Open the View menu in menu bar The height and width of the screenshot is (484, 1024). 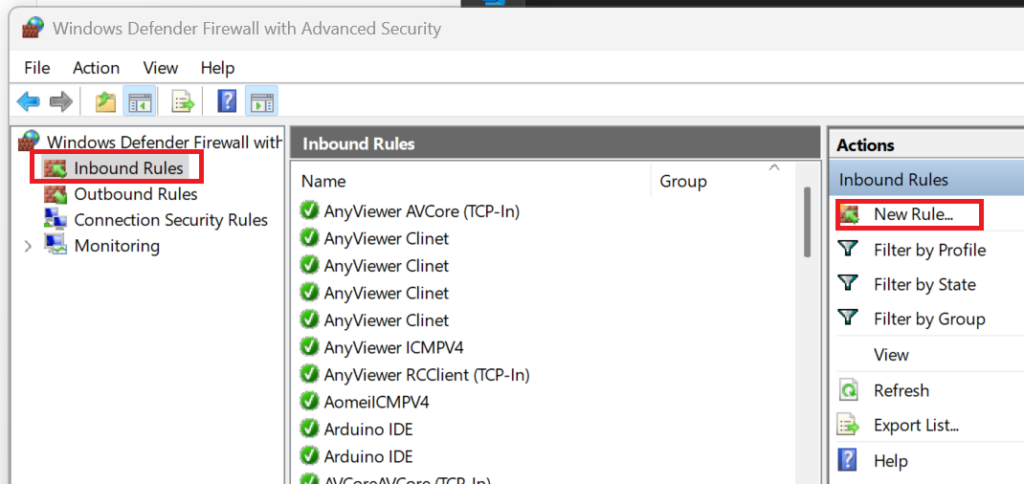160,68
